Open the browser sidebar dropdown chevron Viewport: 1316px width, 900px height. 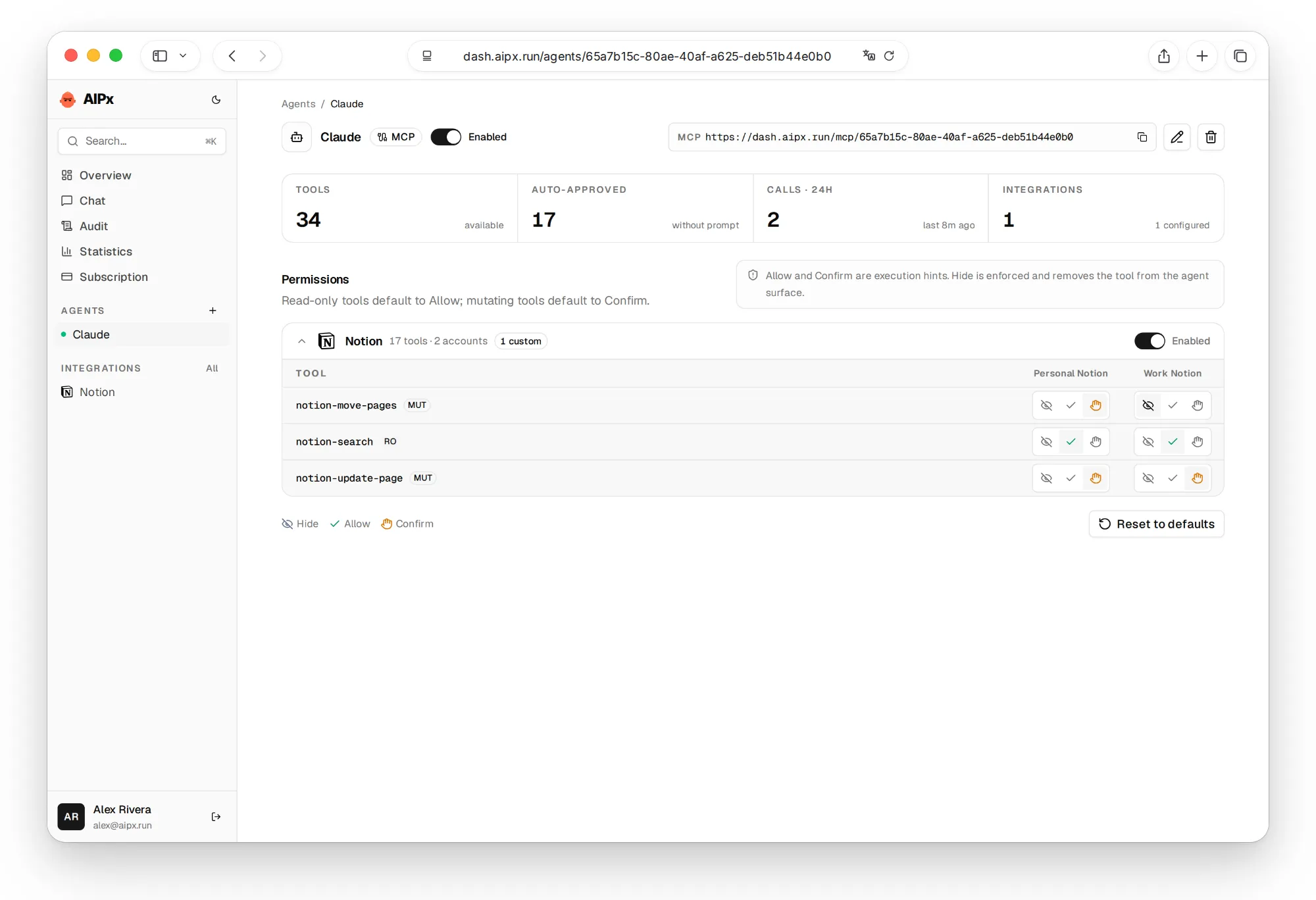[183, 56]
